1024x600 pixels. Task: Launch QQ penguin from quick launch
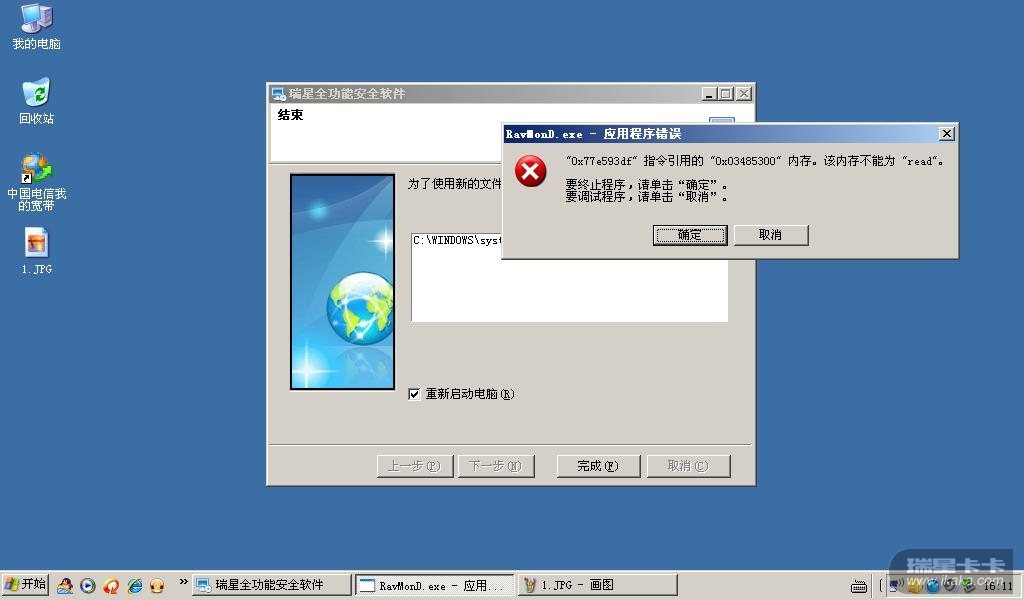[x=65, y=585]
